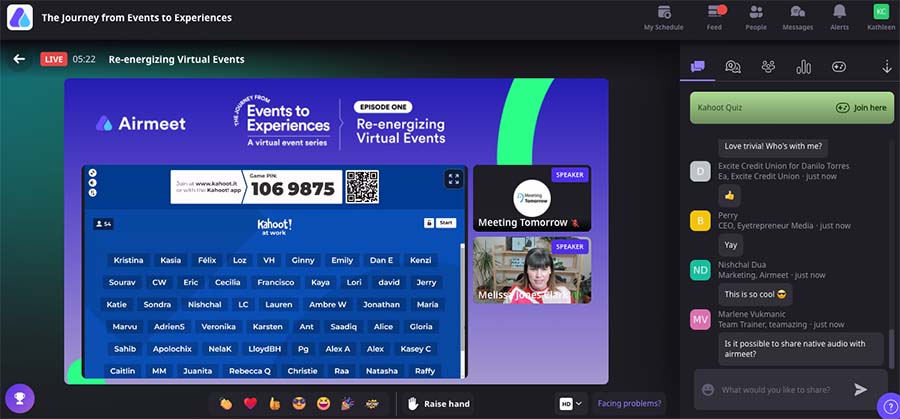Screen dimensions: 900x419
Task: Click player name Nishchal in Kahoot lobby
Action: pyautogui.click(x=205, y=305)
